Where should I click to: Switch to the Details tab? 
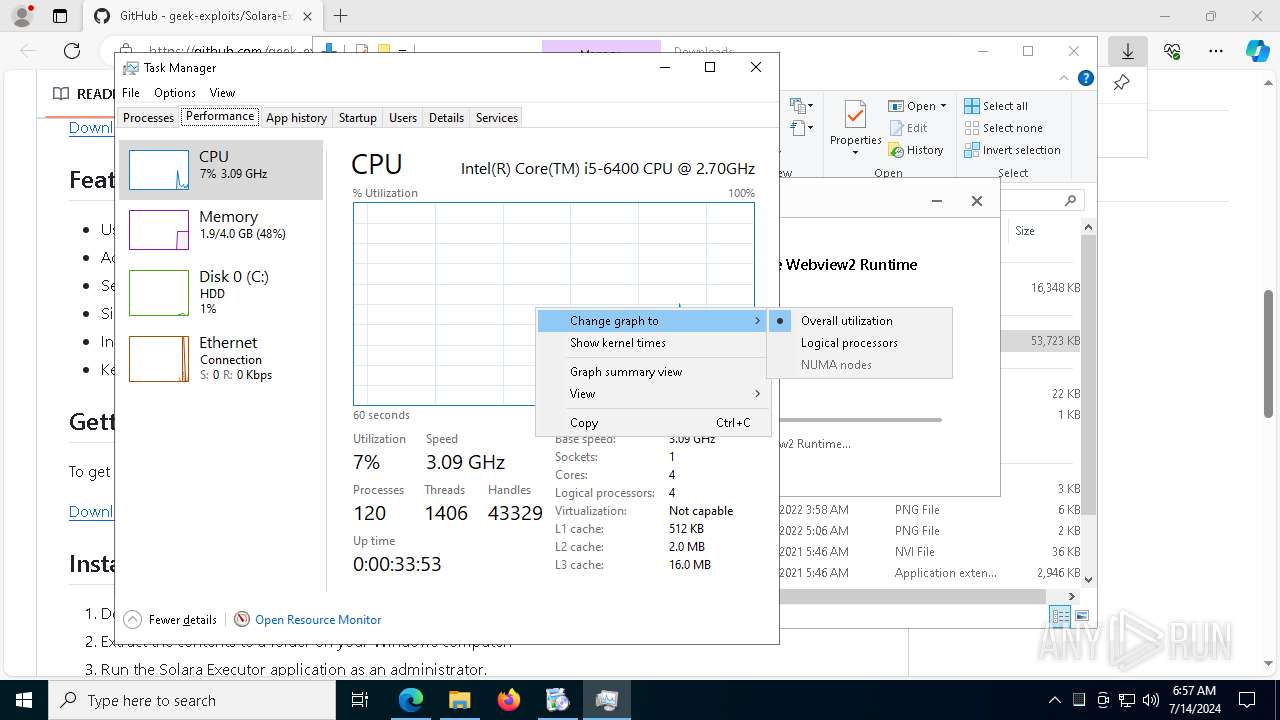[x=446, y=118]
